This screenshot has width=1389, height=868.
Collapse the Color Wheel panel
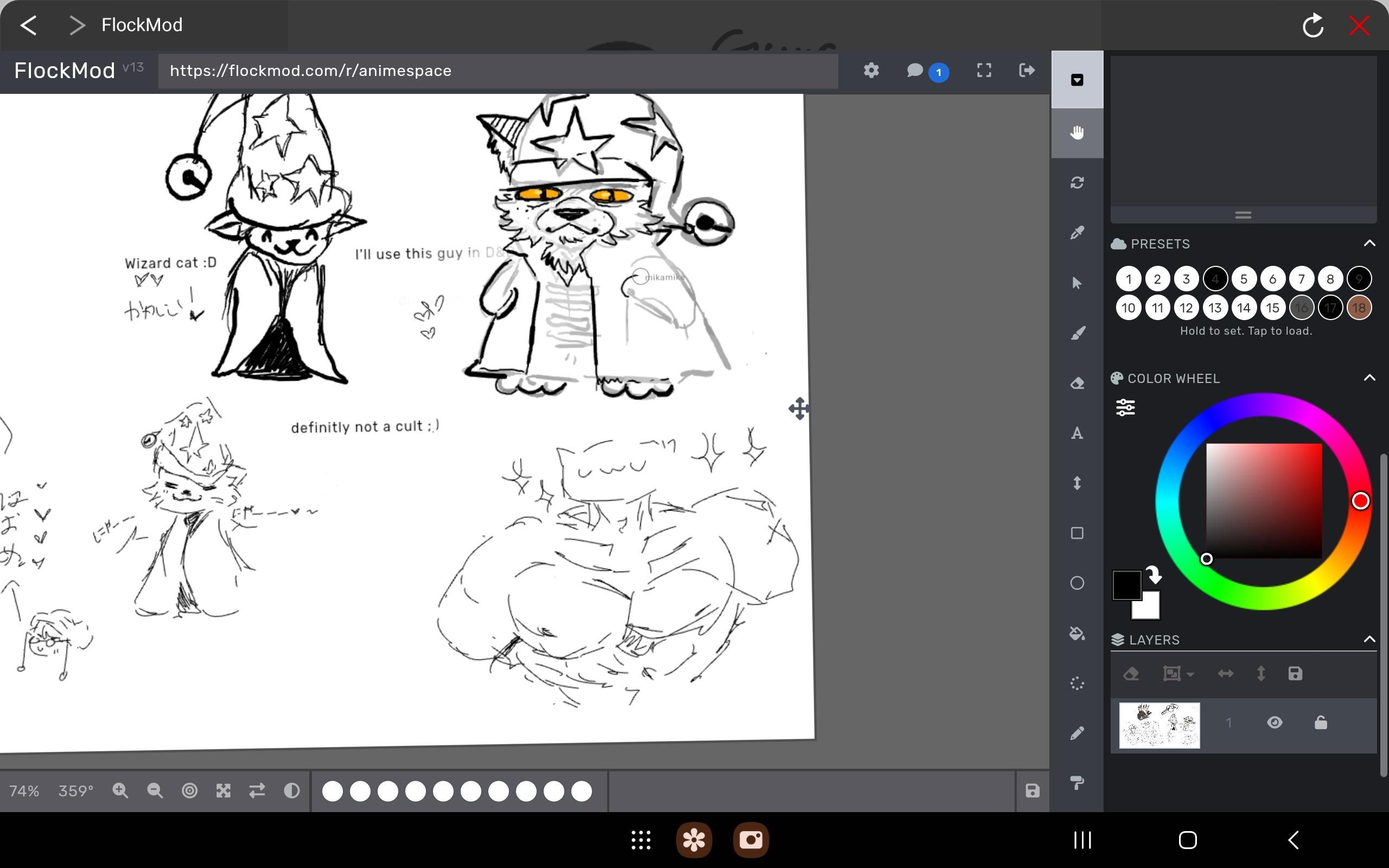pyautogui.click(x=1369, y=378)
